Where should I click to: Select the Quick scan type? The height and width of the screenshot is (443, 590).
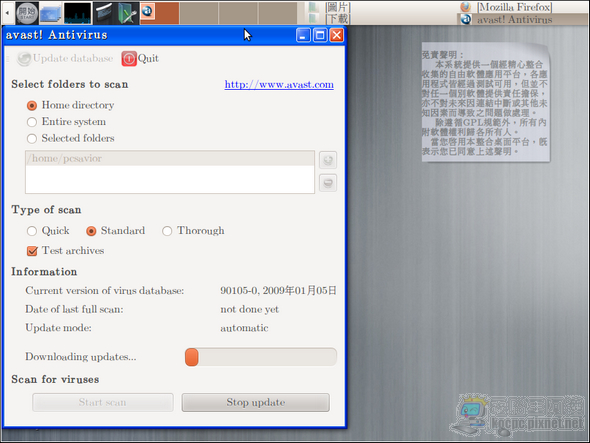[32, 231]
